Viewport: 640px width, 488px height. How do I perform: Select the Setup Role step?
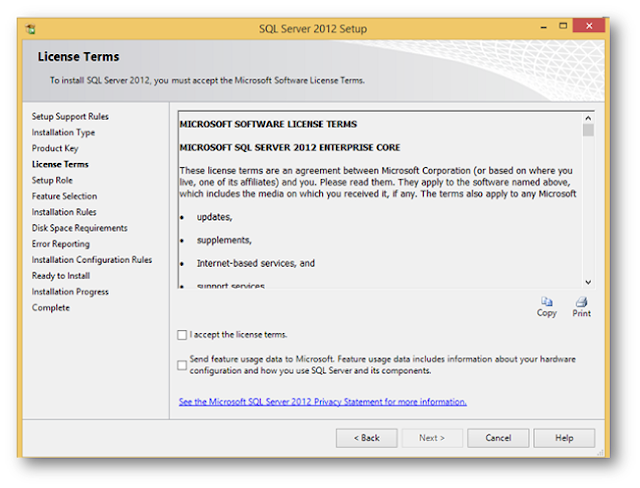[52, 180]
